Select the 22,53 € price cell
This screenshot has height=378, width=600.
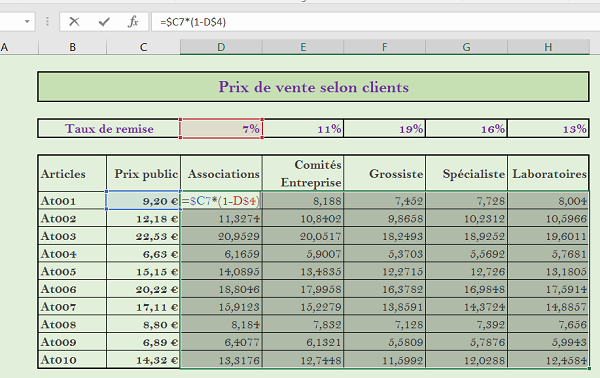pyautogui.click(x=143, y=236)
